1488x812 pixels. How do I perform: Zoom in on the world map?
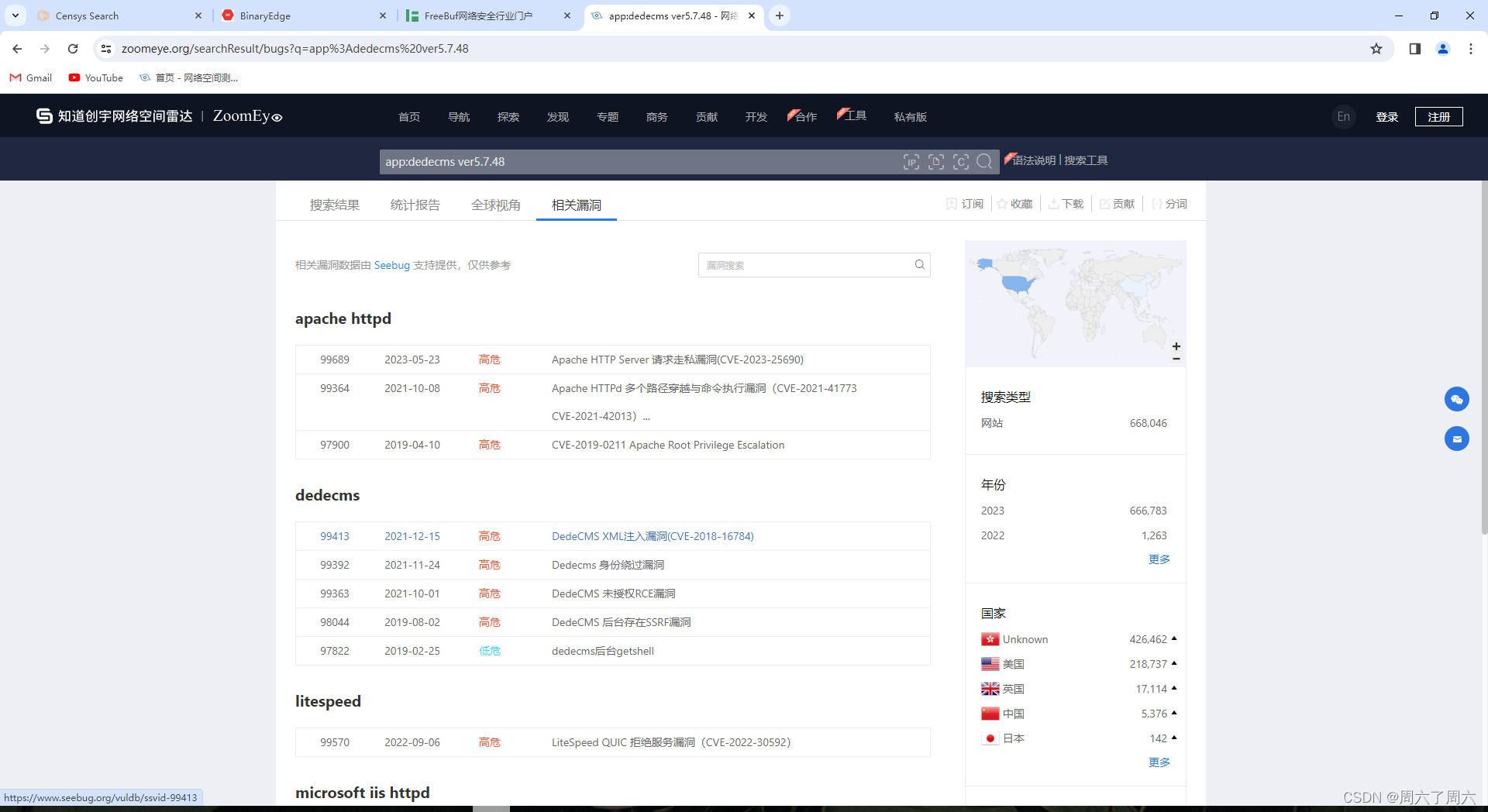[1176, 346]
